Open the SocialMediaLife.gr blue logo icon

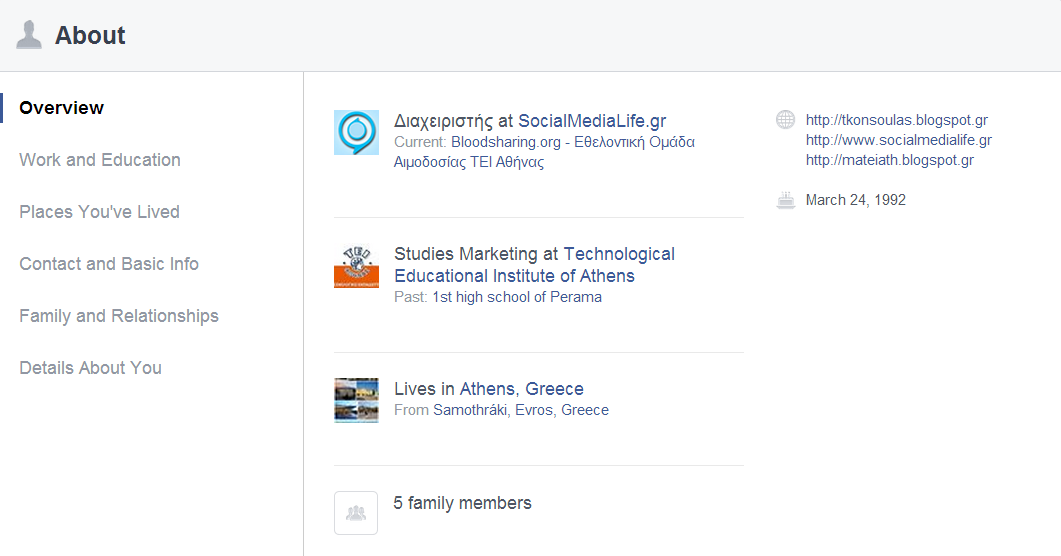coord(356,133)
